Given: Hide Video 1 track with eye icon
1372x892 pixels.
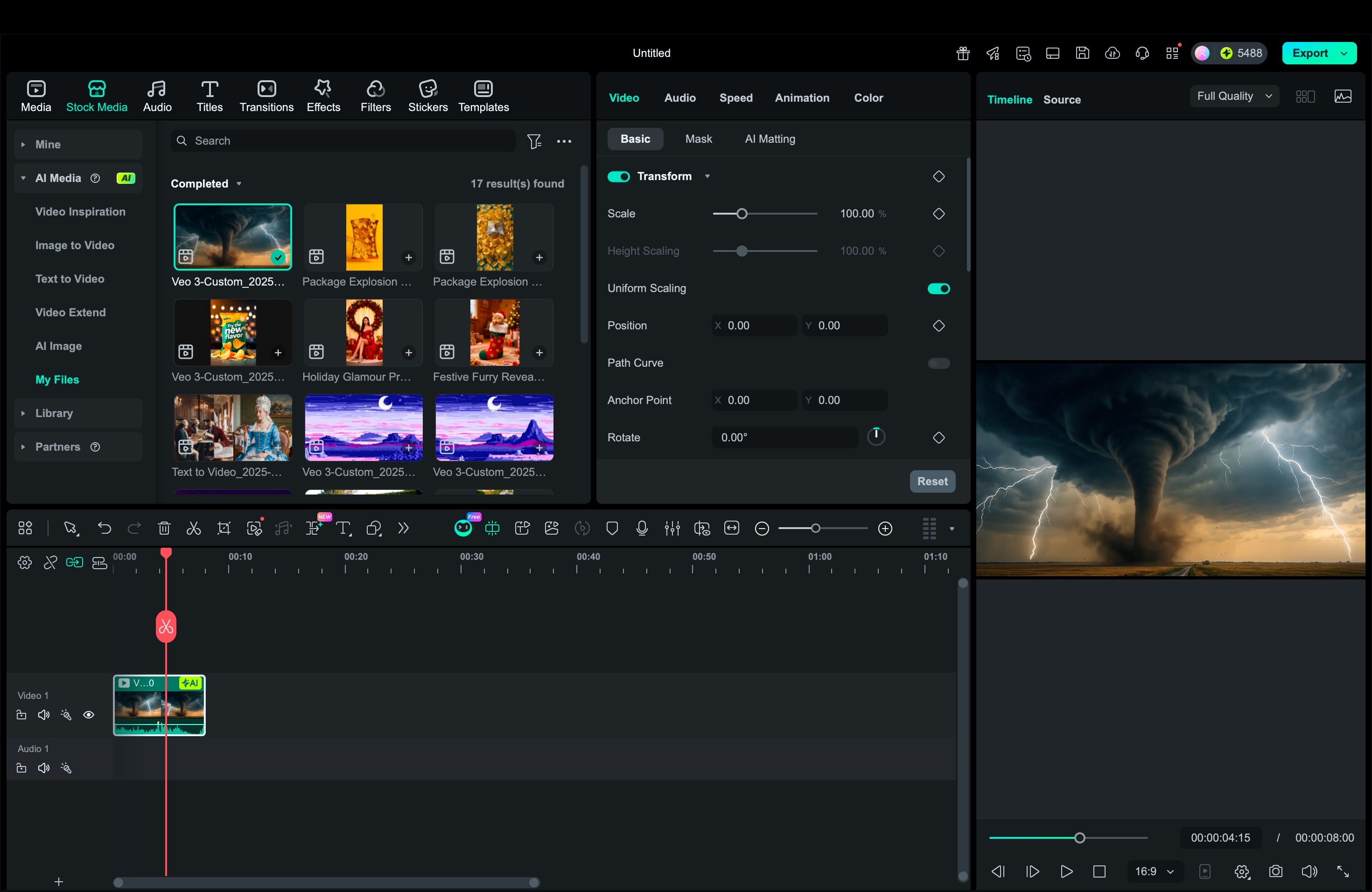Looking at the screenshot, I should [89, 715].
